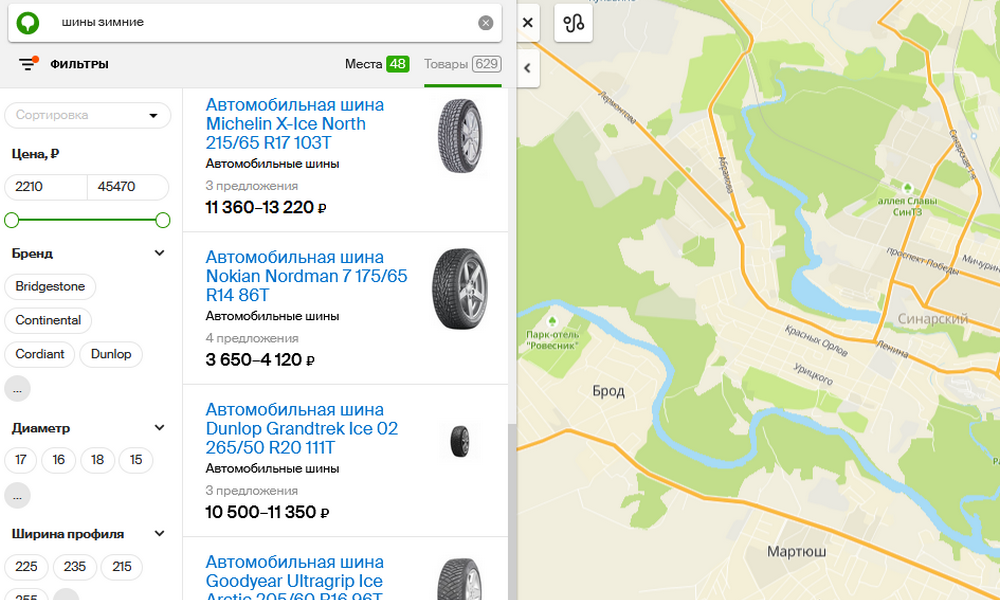The image size is (1000, 600).
Task: Click the Синарский district label on map
Action: click(932, 319)
